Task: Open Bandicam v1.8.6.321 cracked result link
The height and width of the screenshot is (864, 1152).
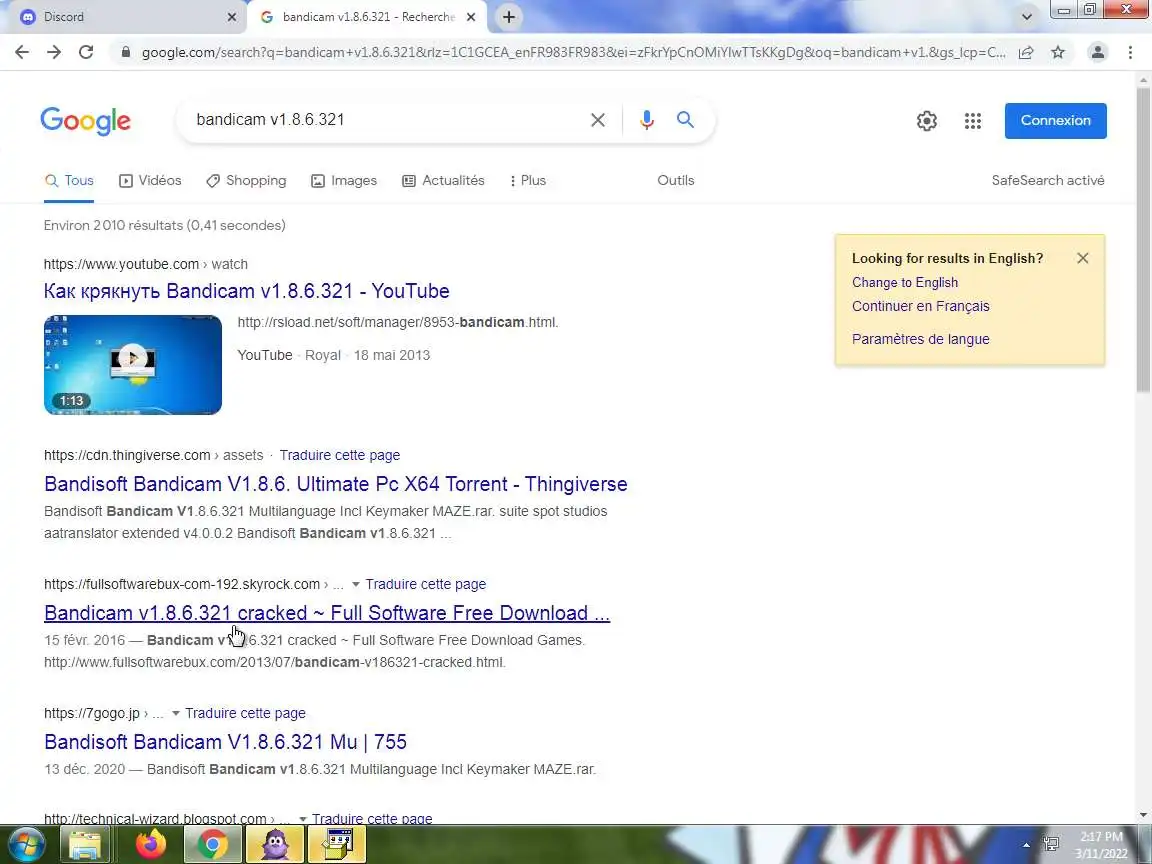Action: coord(327,613)
